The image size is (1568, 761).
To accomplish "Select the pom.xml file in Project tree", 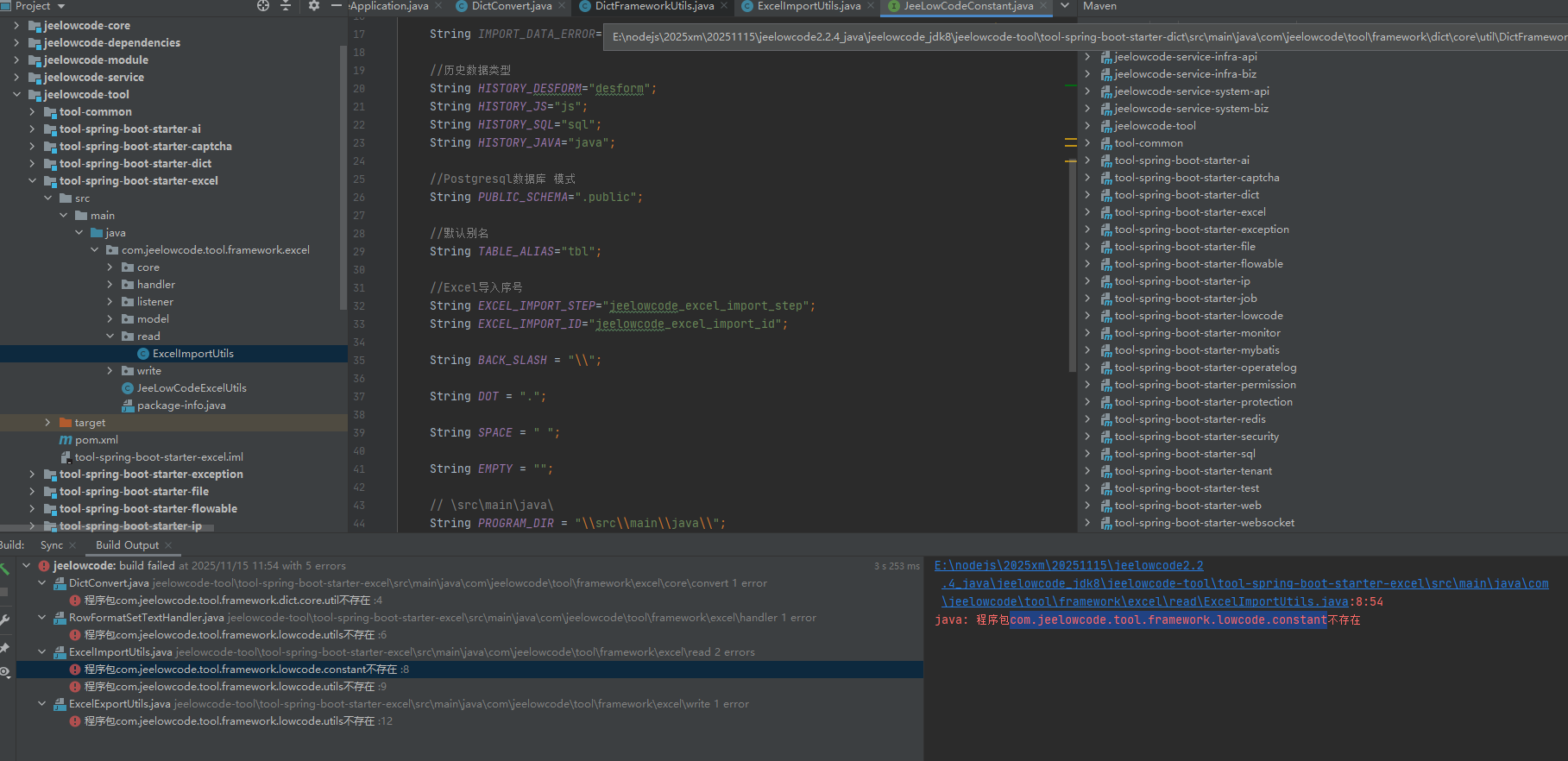I will 96,440.
